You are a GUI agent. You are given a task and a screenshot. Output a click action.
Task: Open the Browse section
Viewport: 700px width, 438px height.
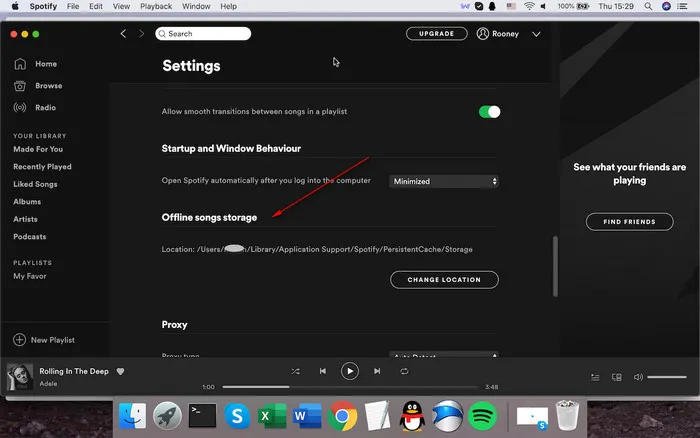[38, 86]
